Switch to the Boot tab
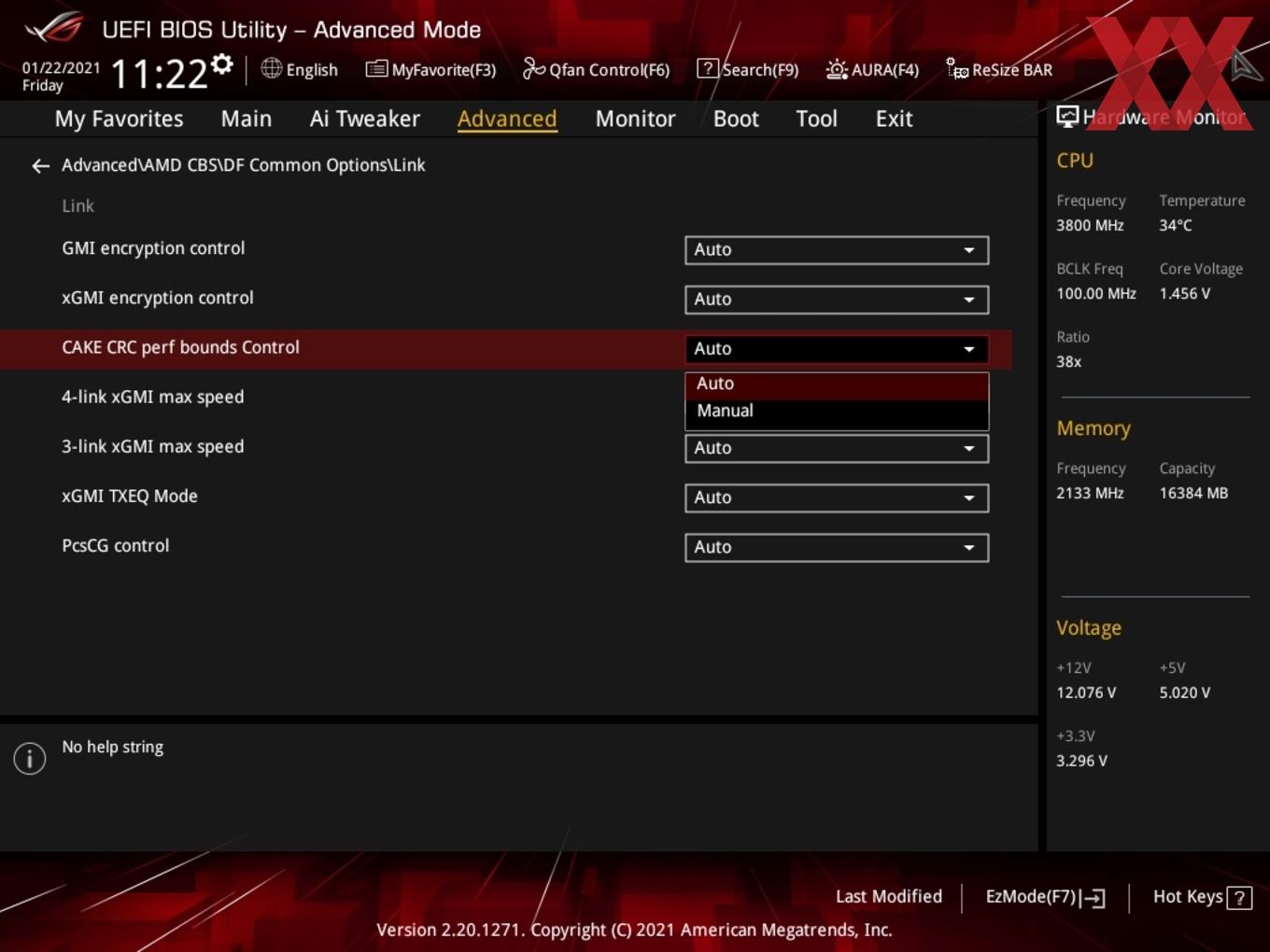The width and height of the screenshot is (1270, 952). coord(736,119)
